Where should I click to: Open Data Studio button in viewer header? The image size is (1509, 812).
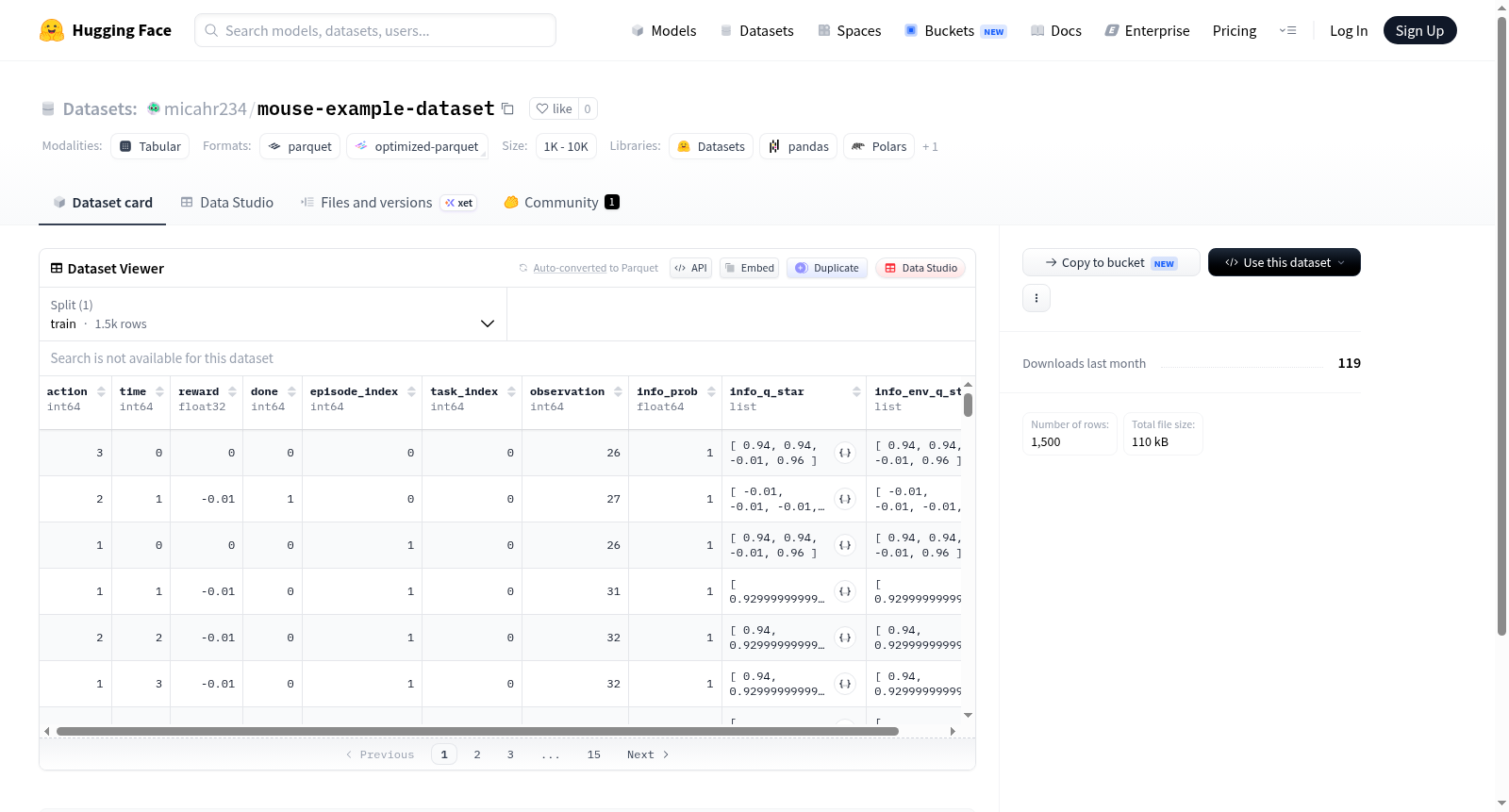920,268
